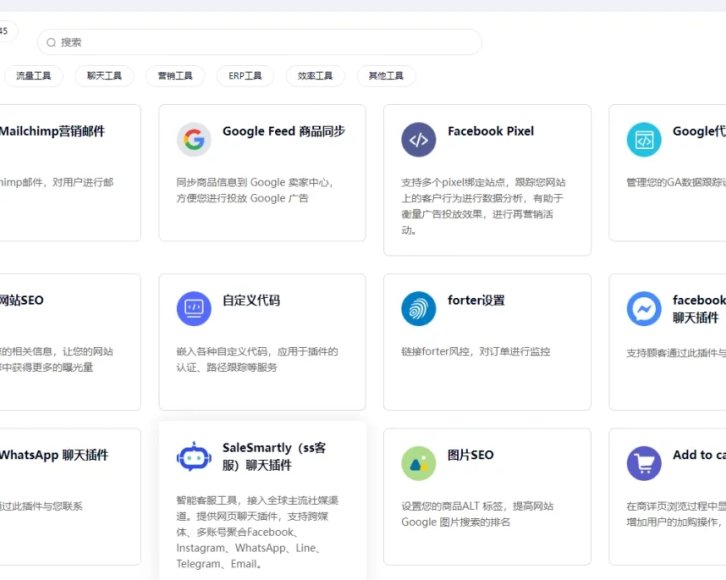
Task: Select the ERP工具 filter tag
Action: coord(245,76)
